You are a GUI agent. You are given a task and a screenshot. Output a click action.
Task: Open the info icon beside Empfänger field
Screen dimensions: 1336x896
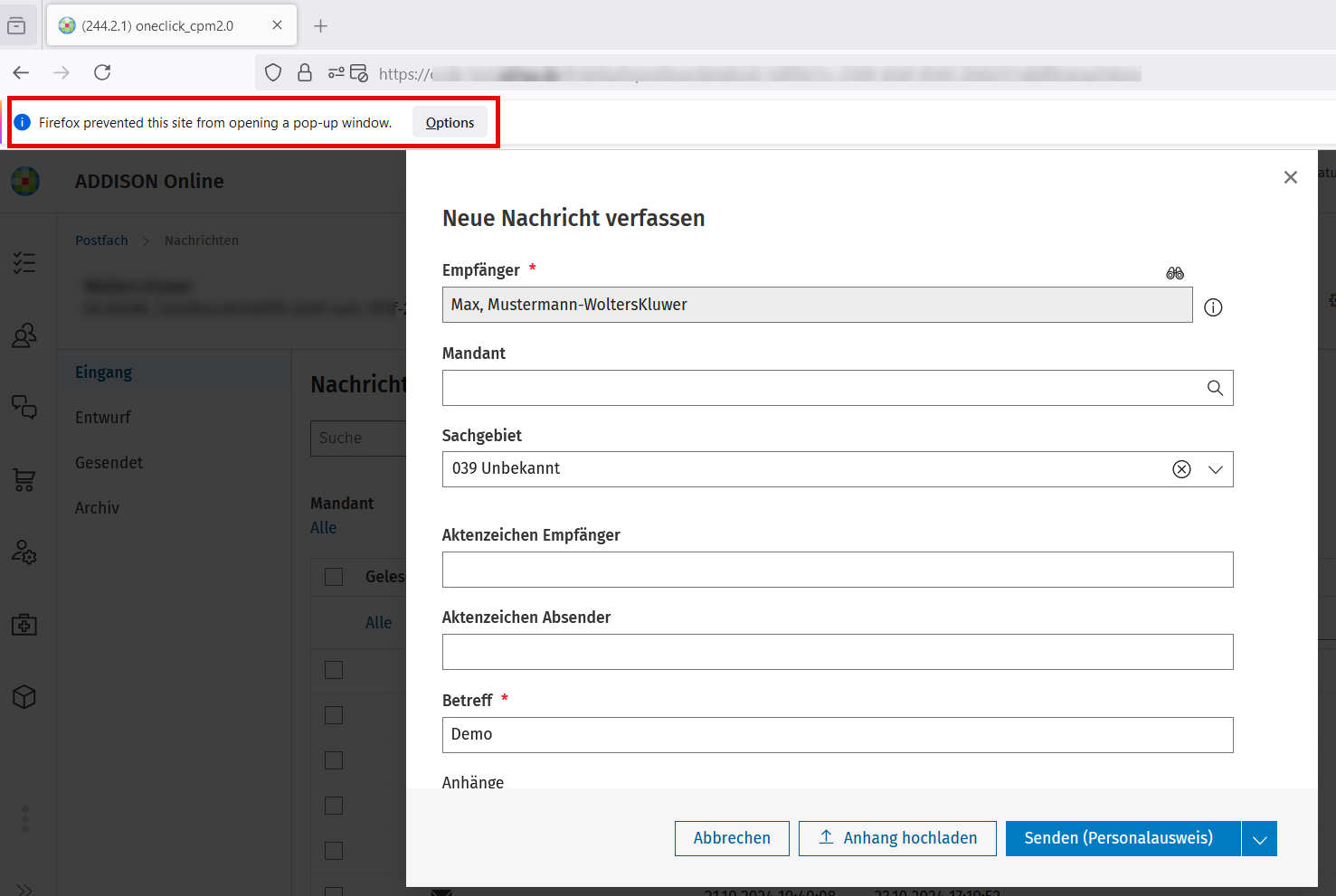(x=1213, y=307)
